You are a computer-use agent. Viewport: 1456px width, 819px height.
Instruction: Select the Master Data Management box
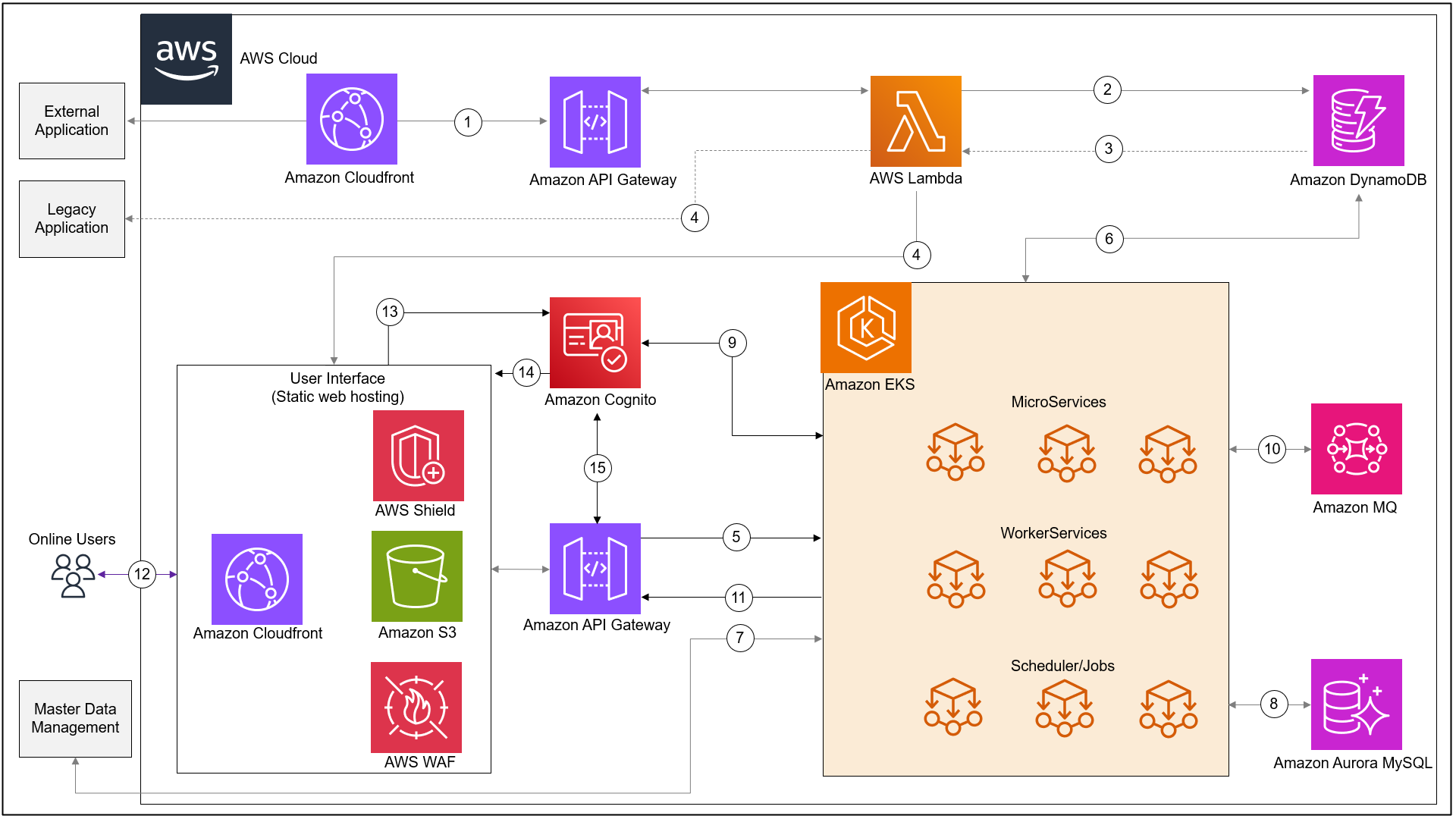(75, 718)
